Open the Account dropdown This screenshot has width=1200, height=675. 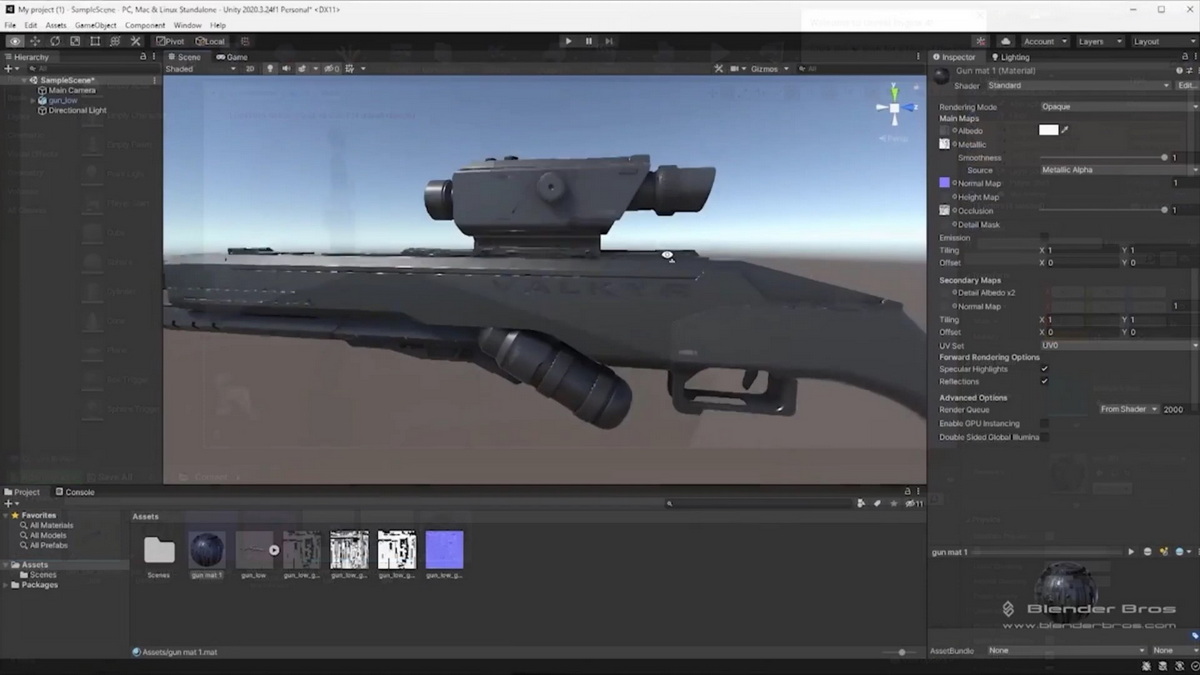point(1044,41)
